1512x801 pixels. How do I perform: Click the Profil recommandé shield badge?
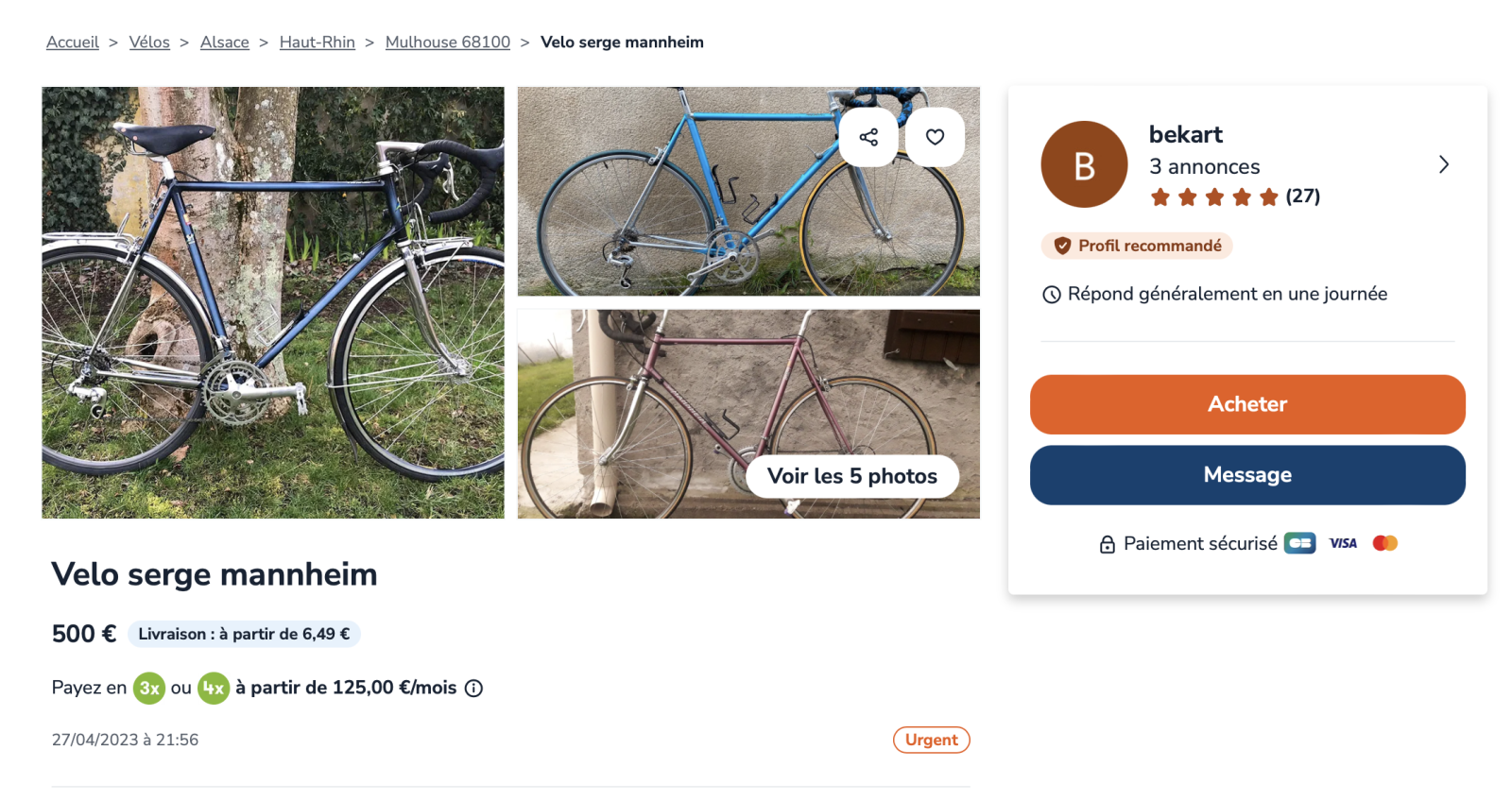coord(1137,246)
